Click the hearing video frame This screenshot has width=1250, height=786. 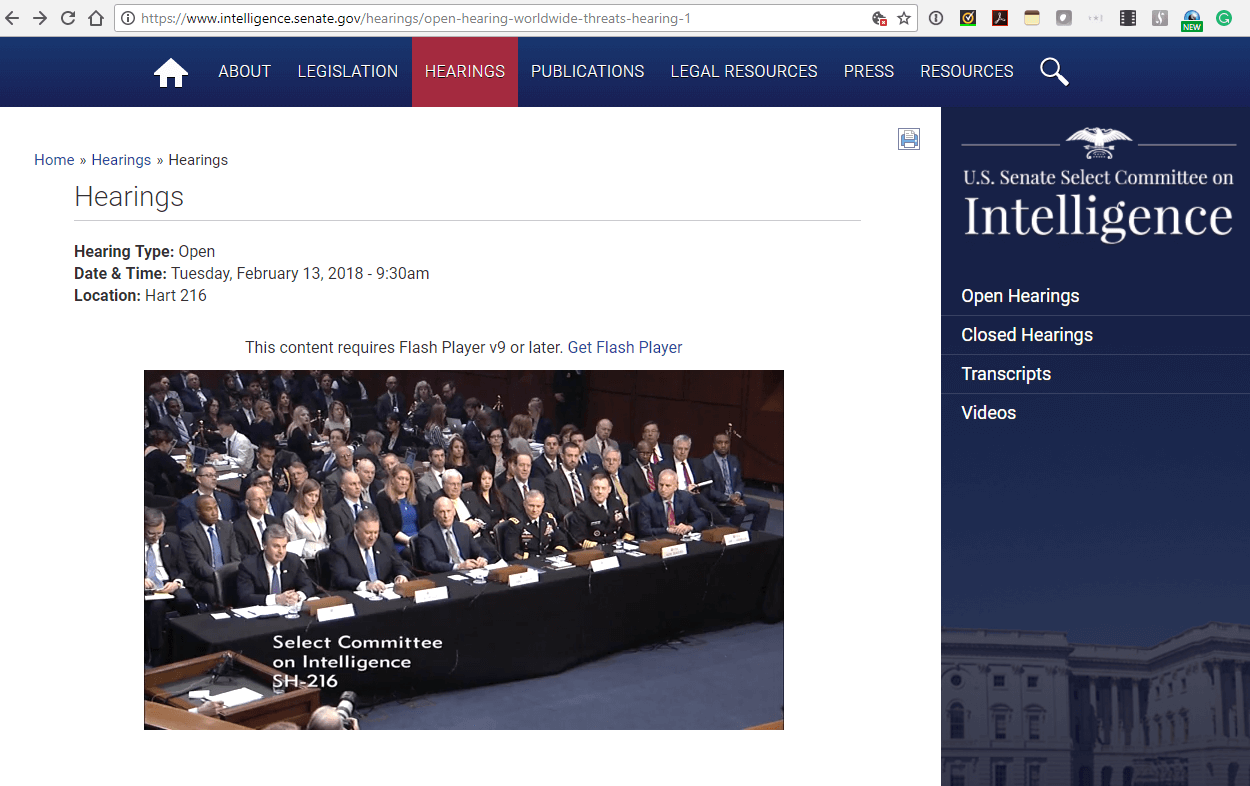(x=464, y=549)
